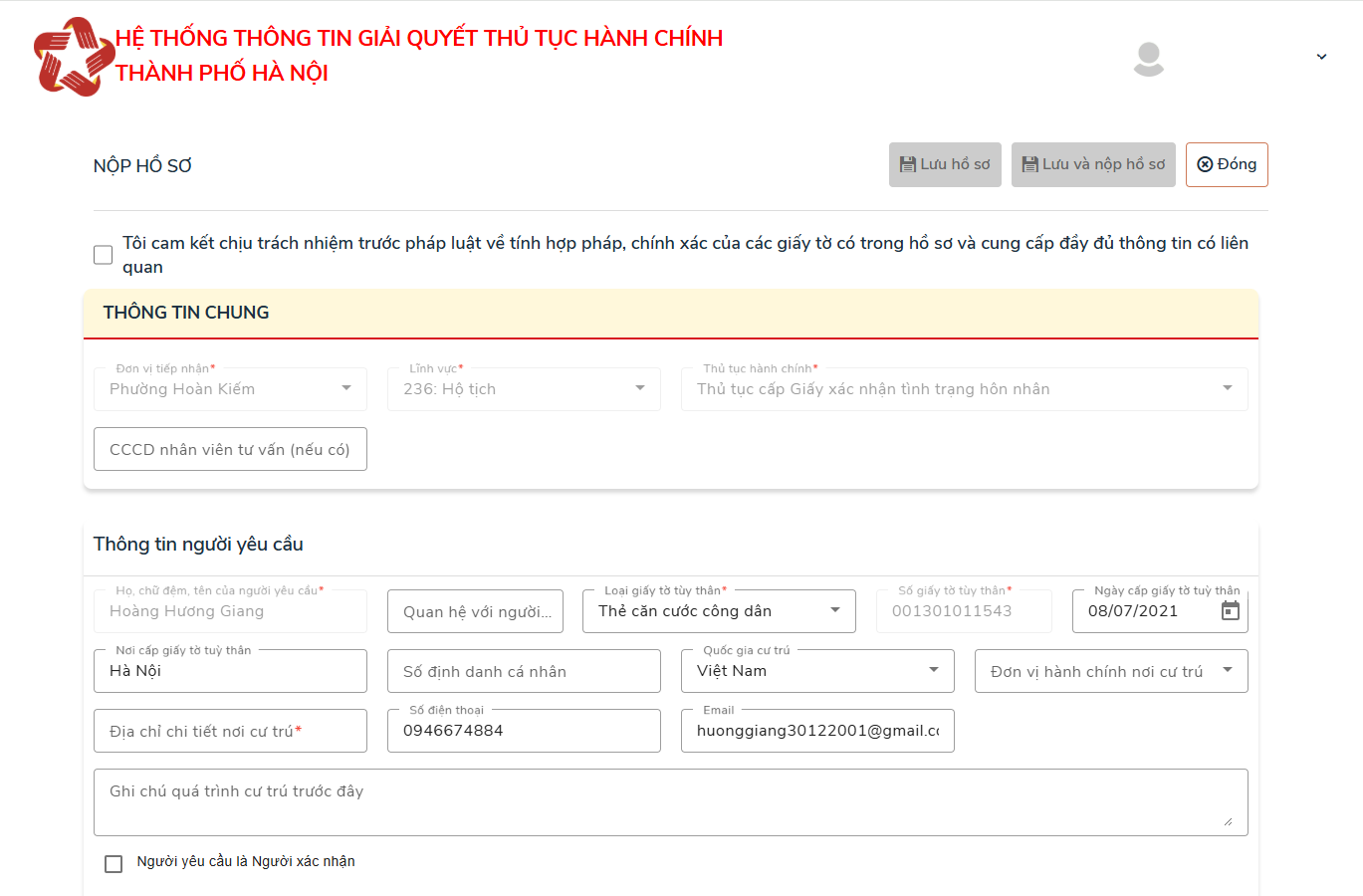Check Người yêu cầu là Người xác nhận checkbox
1363x896 pixels.
tap(114, 863)
